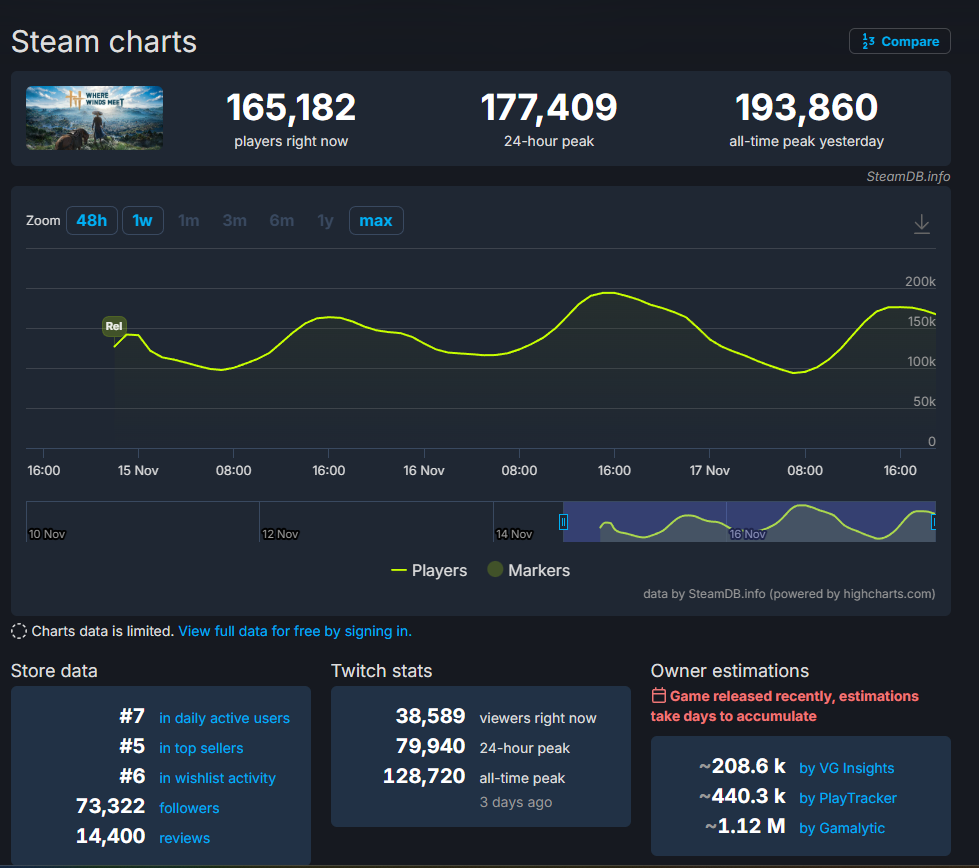Open the Compare button
The image size is (979, 868).
pyautogui.click(x=900, y=41)
